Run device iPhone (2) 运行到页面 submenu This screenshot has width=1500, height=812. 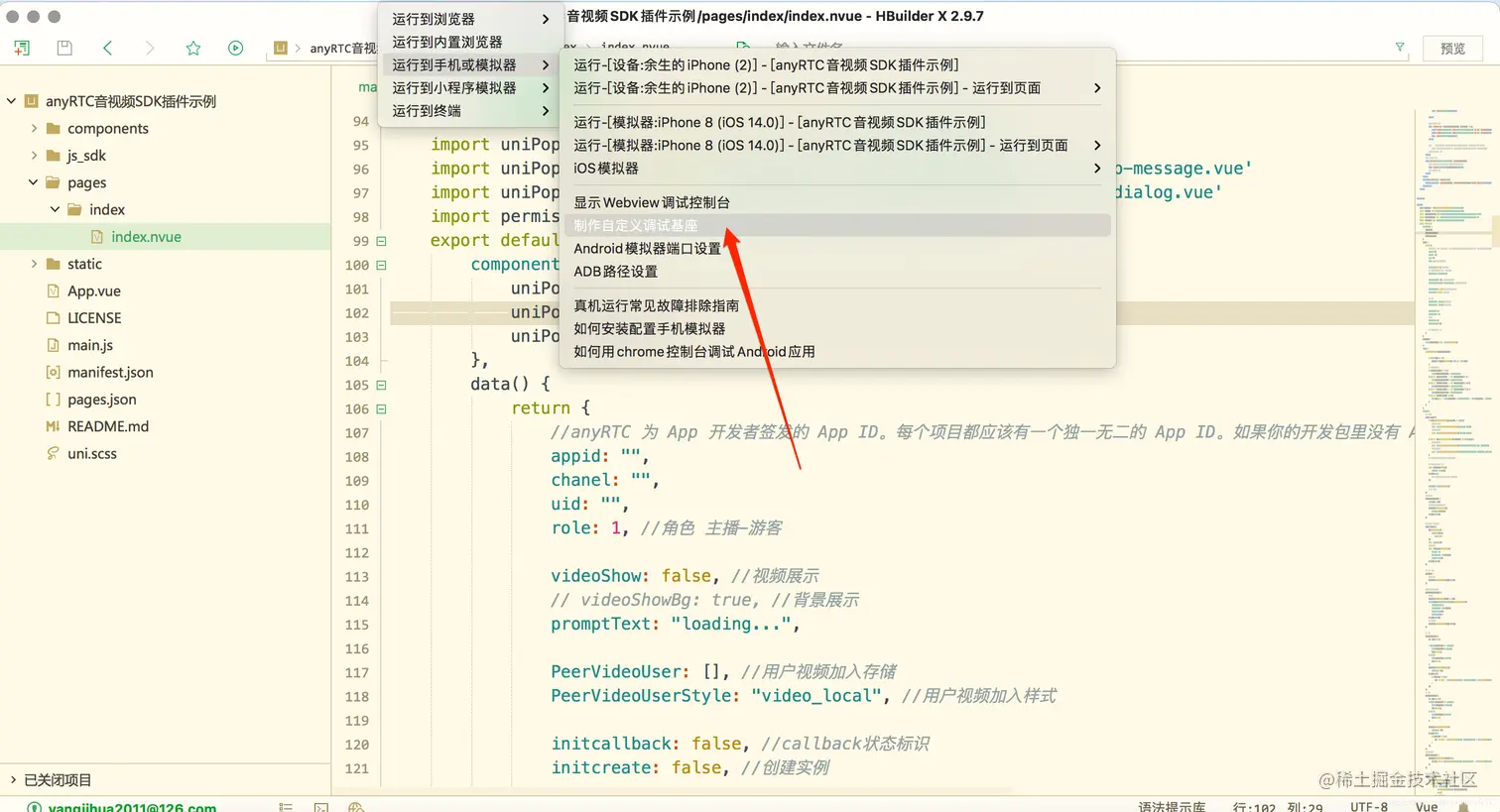point(837,88)
